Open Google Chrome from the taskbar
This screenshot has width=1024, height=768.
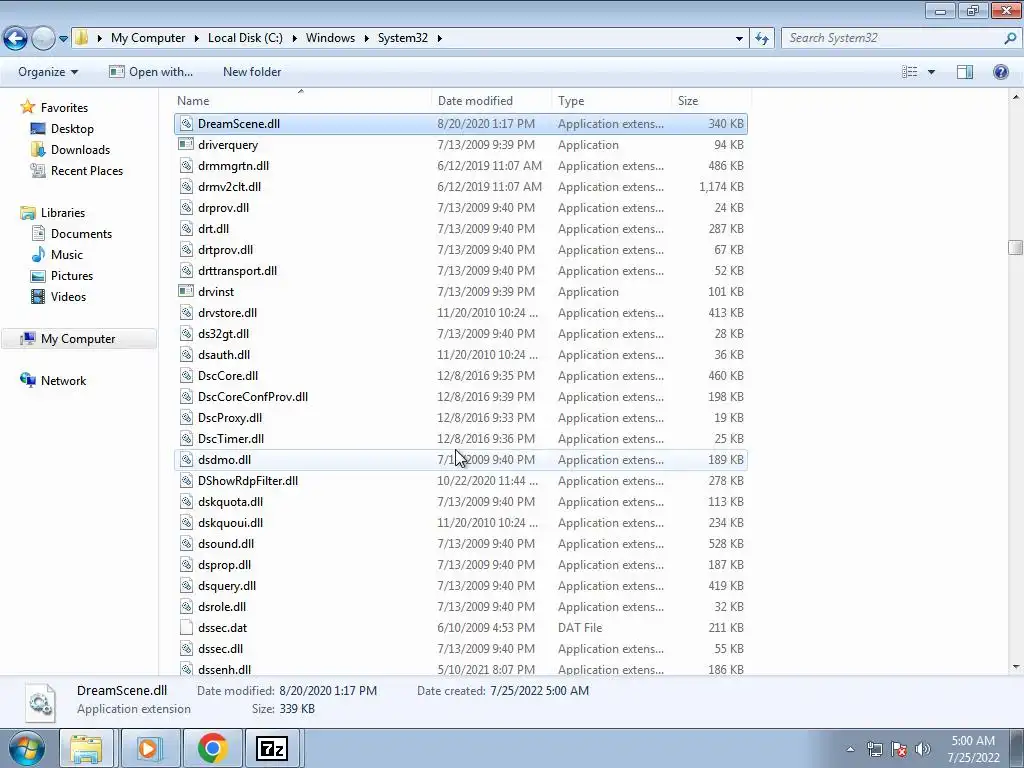[x=212, y=748]
